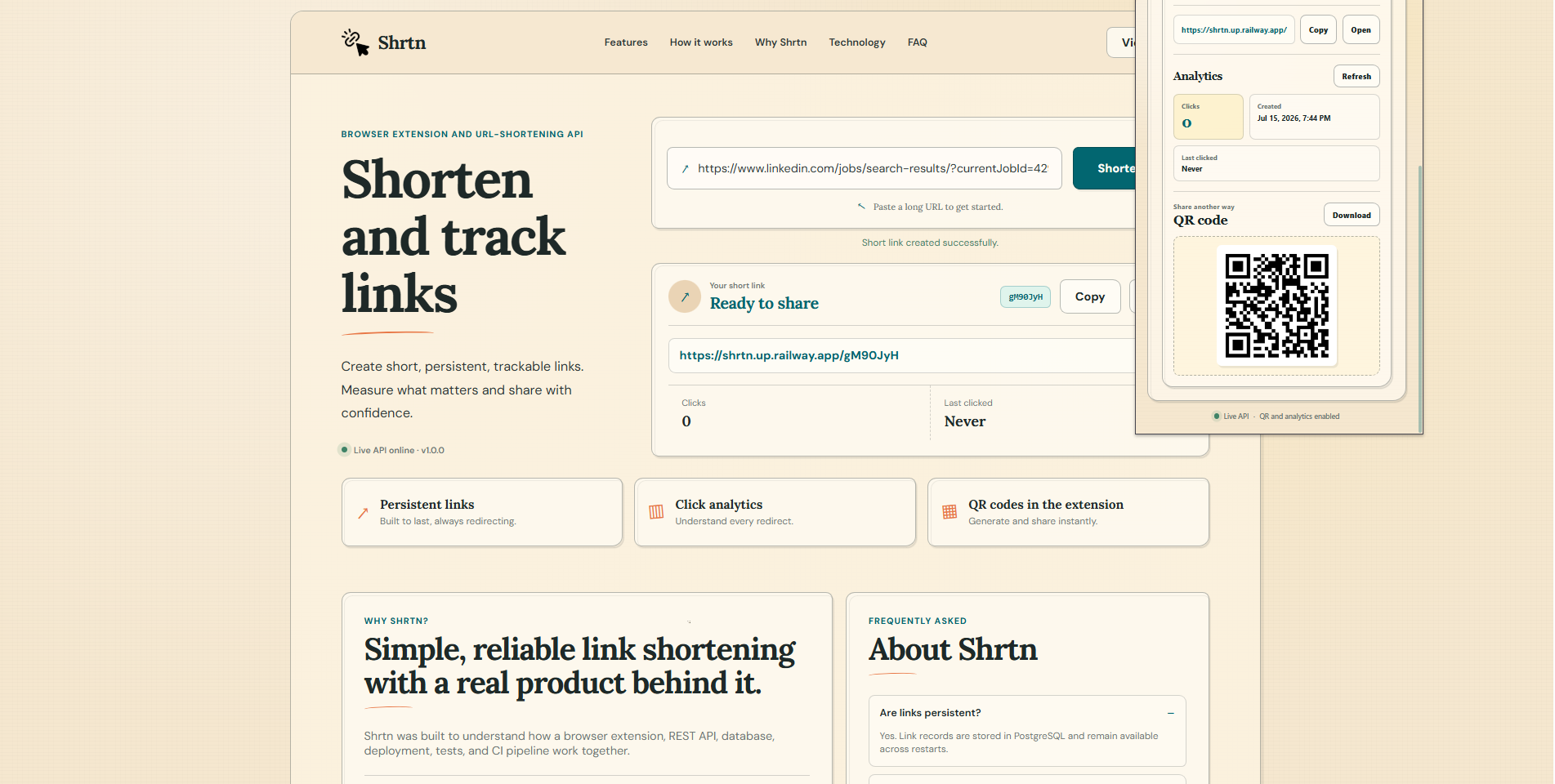Click the 'Shorten and track links' headline
The width and height of the screenshot is (1555, 784).
coord(454,236)
